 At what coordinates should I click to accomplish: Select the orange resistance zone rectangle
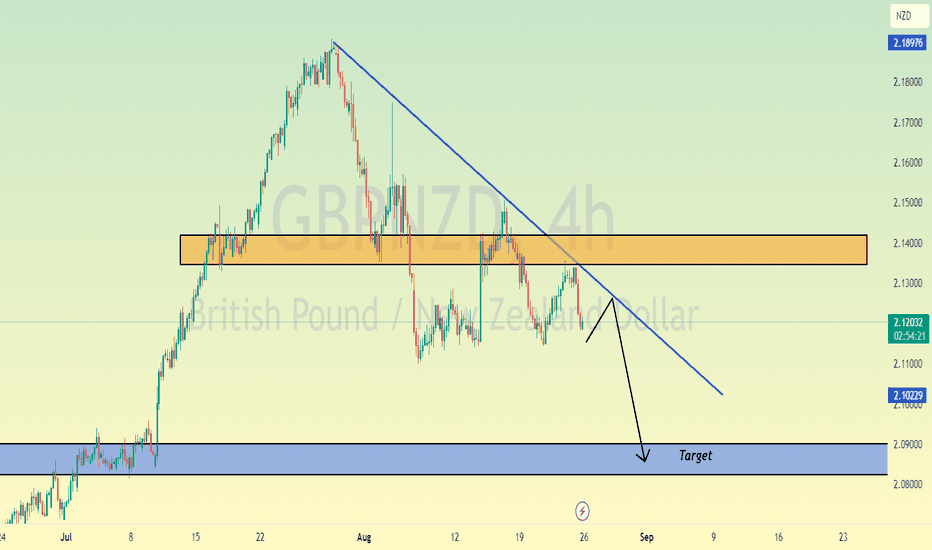pyautogui.click(x=523, y=250)
